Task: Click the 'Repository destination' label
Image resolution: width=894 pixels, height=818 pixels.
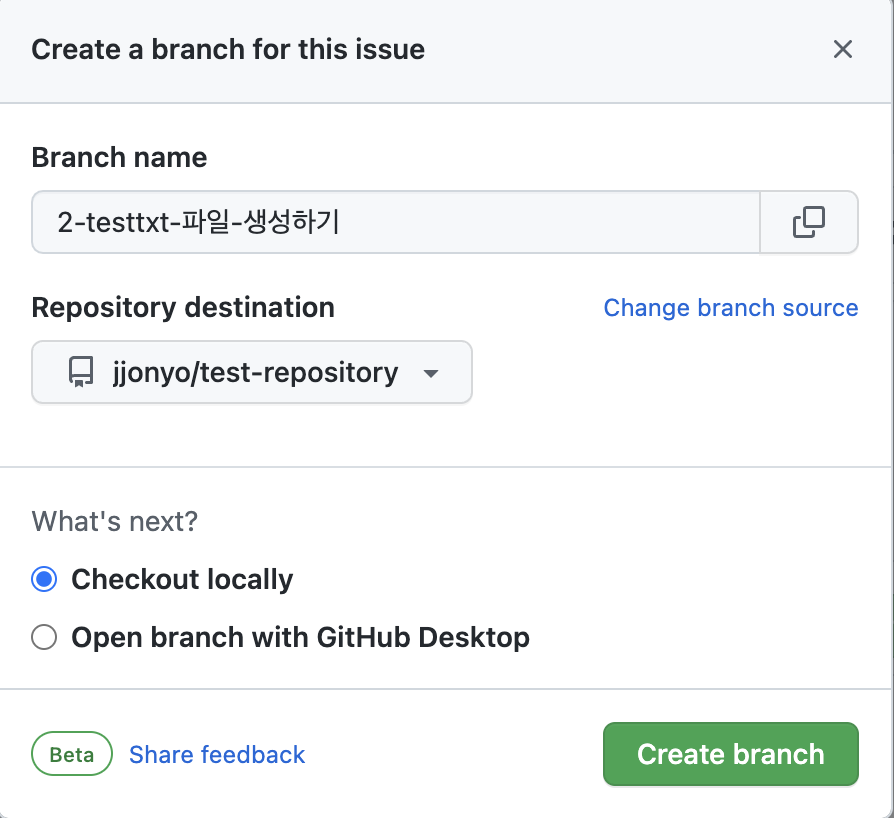Action: click(x=183, y=308)
